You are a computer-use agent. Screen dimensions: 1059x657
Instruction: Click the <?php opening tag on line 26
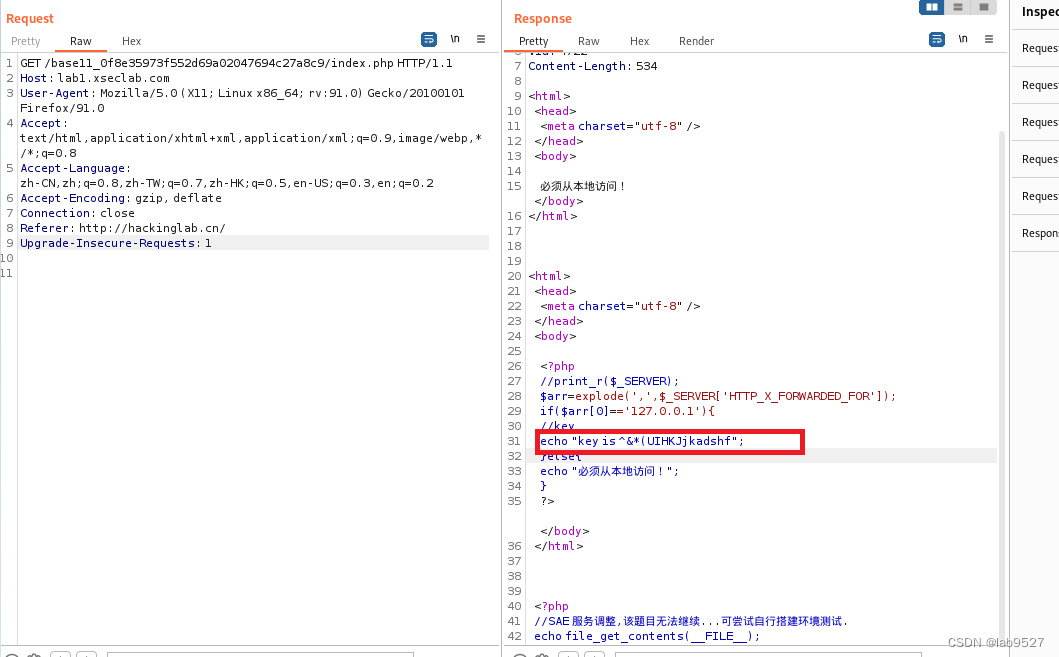point(557,366)
